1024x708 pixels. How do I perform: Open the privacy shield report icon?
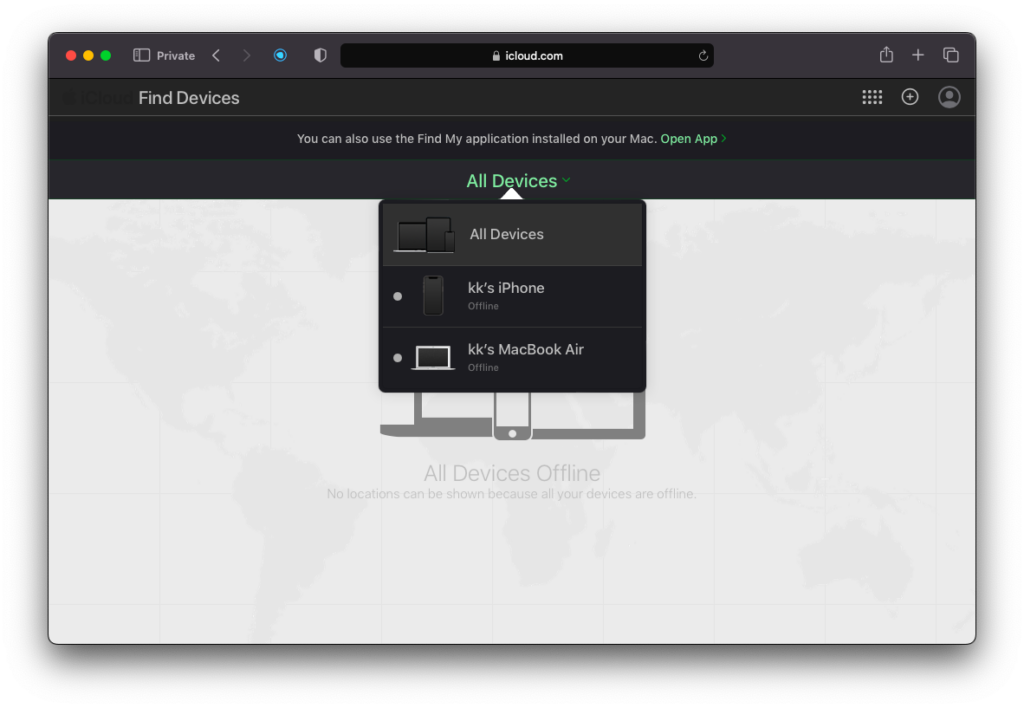click(x=320, y=56)
